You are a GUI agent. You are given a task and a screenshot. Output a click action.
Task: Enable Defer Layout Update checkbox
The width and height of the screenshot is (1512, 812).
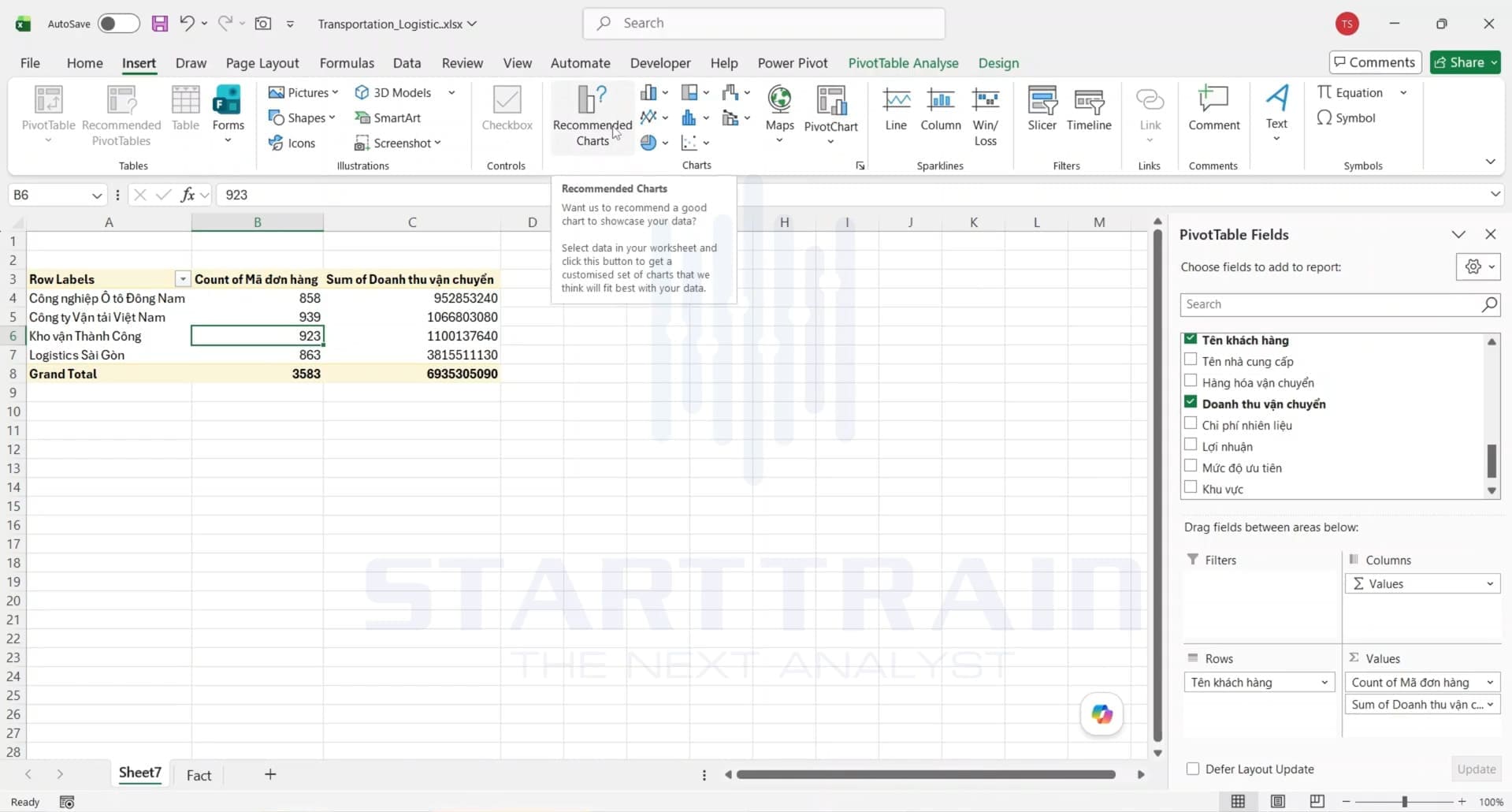1193,769
